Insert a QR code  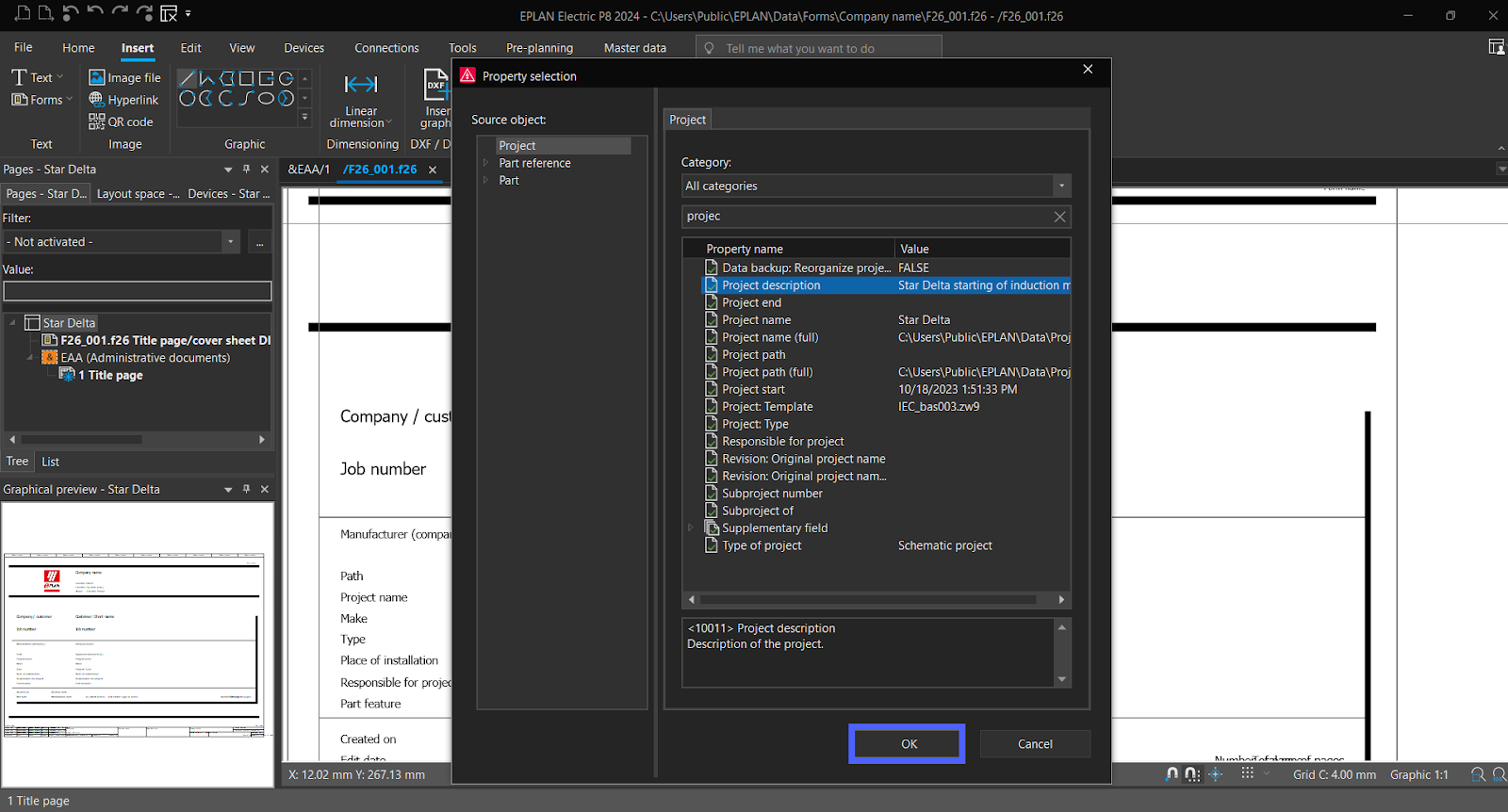(121, 122)
